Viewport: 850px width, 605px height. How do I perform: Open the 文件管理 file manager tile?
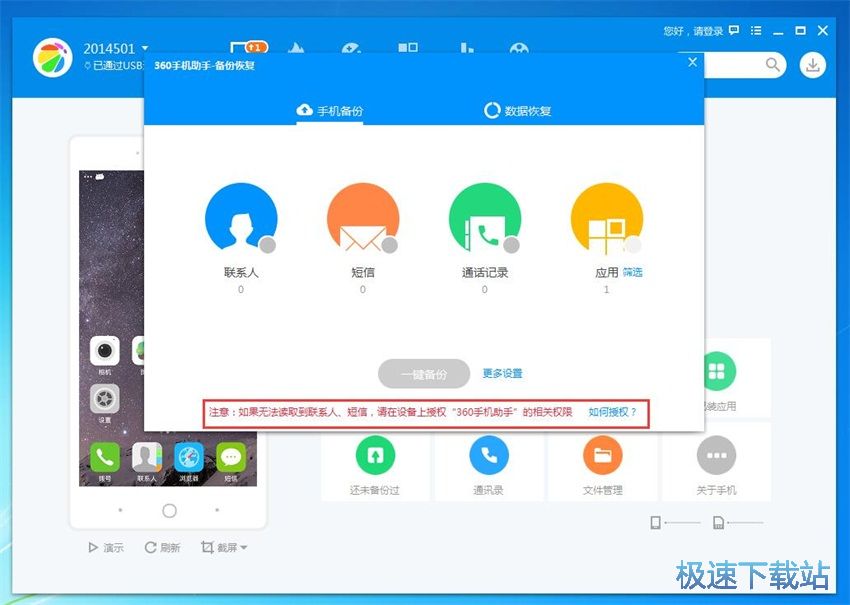point(603,465)
